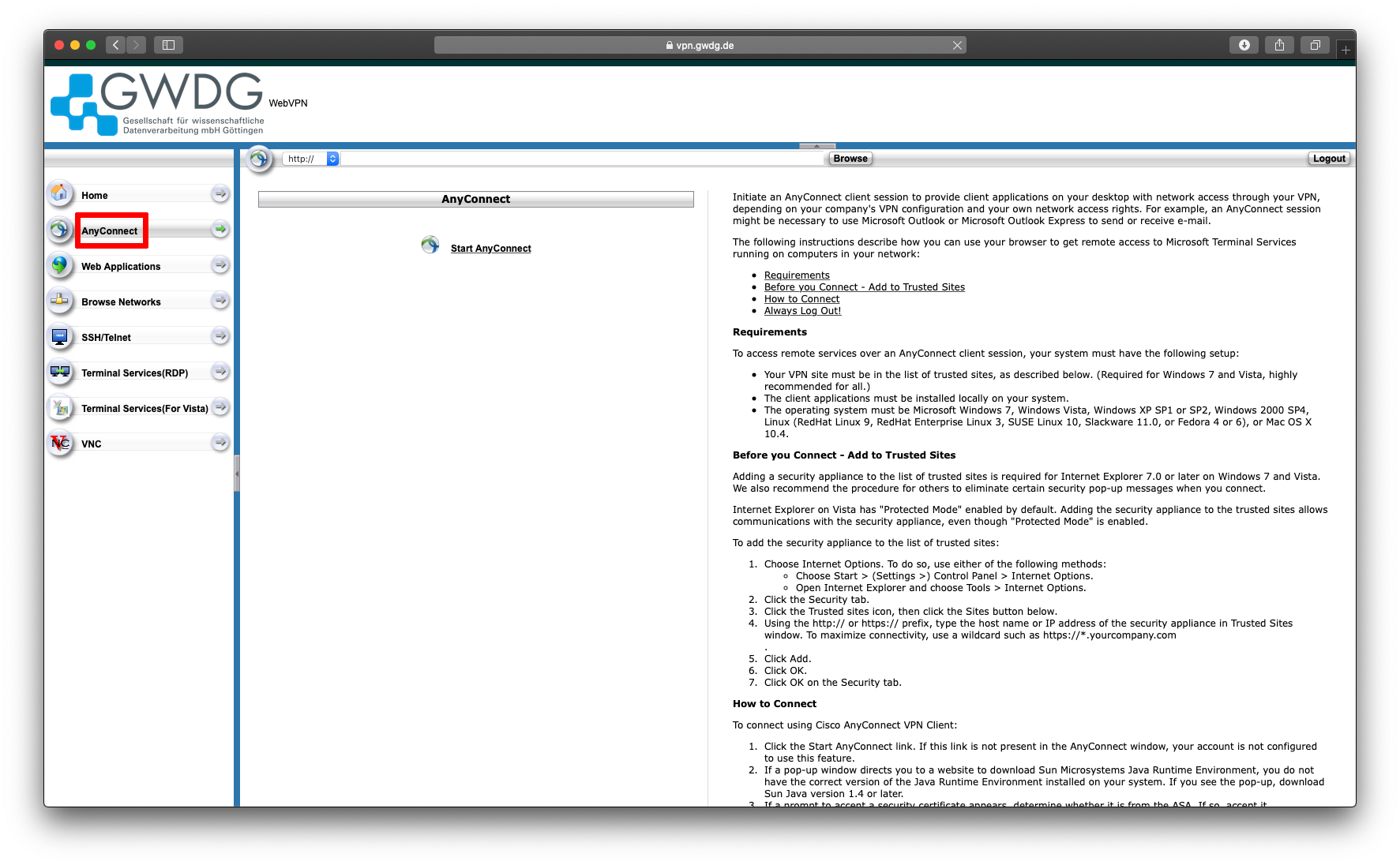
Task: Click the arrow next to Terminal Services(For Vista)
Action: [x=220, y=406]
